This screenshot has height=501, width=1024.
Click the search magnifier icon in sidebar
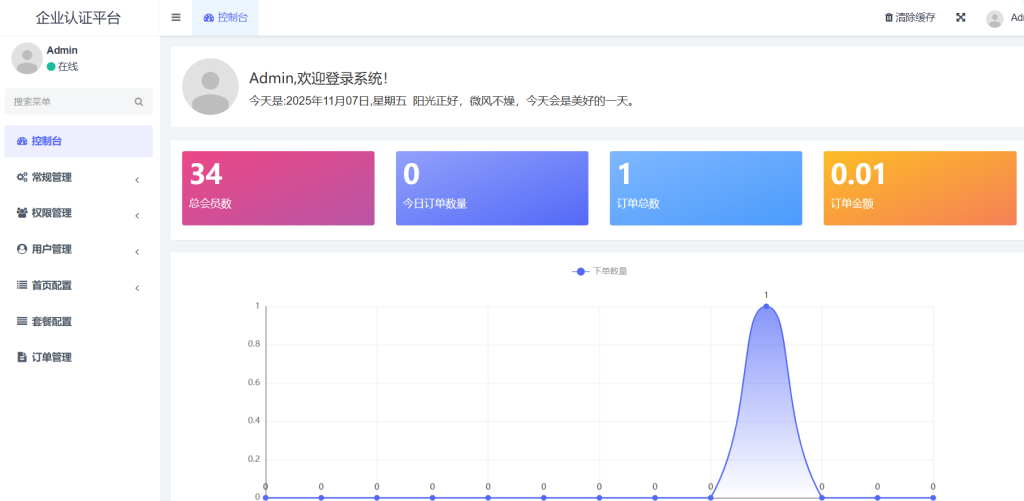point(139,101)
